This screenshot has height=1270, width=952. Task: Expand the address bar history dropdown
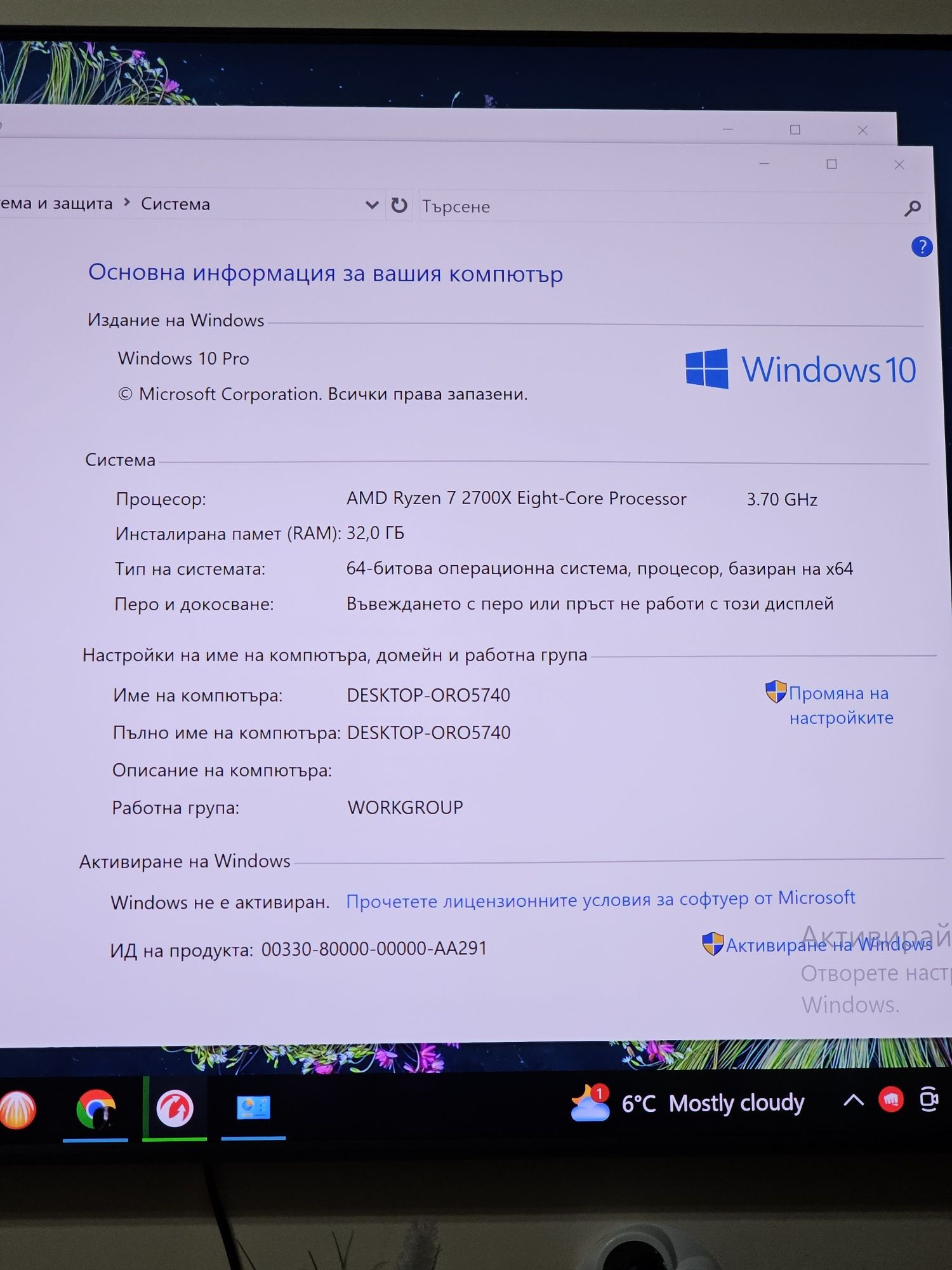tap(372, 204)
